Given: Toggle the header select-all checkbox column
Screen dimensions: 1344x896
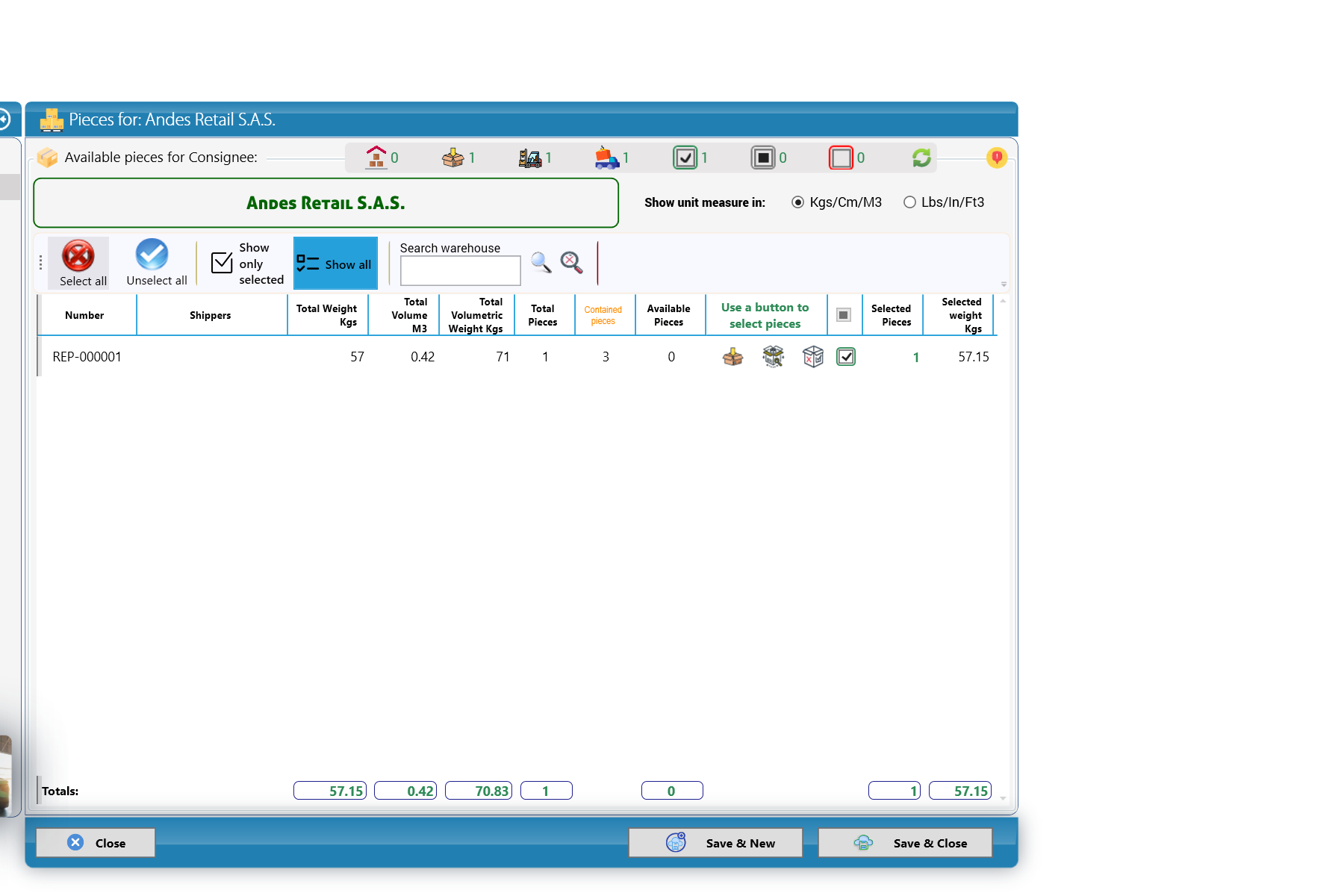Looking at the screenshot, I should coord(844,315).
